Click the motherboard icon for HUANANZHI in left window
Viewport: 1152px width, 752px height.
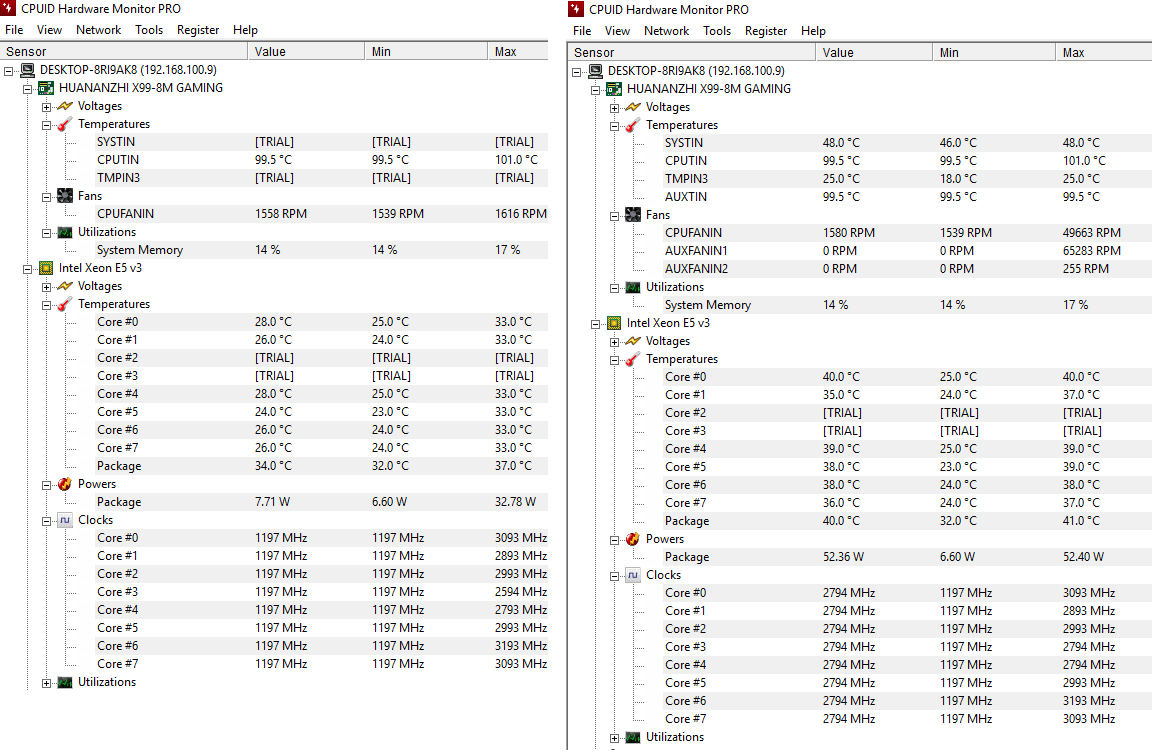[x=46, y=88]
